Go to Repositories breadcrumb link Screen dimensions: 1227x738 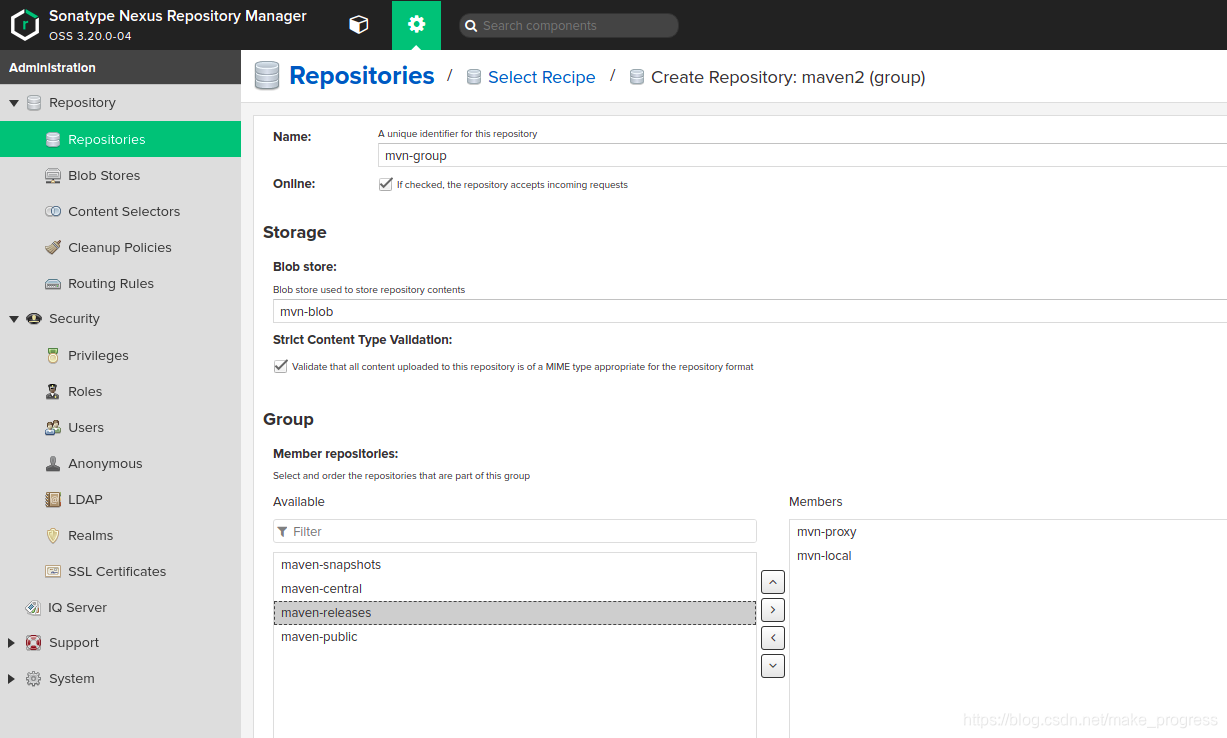click(x=362, y=76)
